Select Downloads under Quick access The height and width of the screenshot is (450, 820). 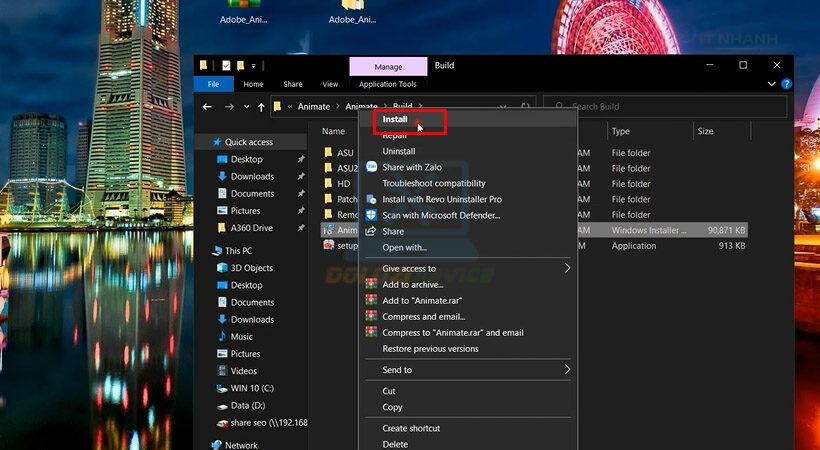pos(252,176)
